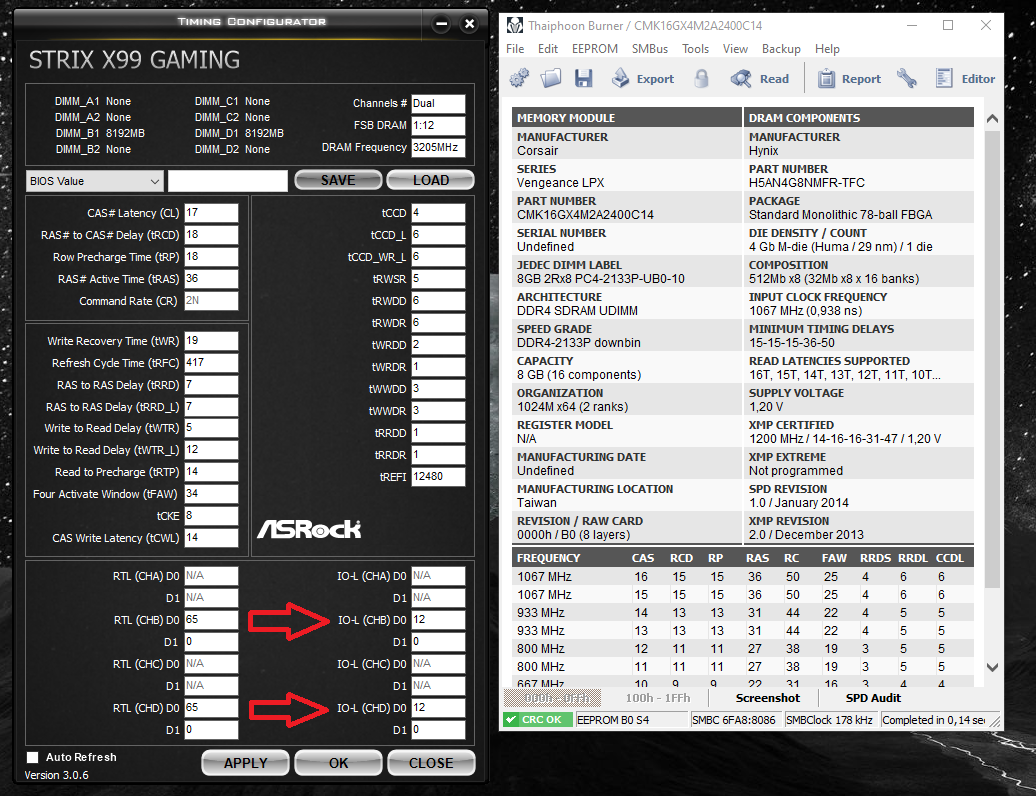Image resolution: width=1036 pixels, height=796 pixels.
Task: Click the tREFI value field
Action: click(x=438, y=476)
